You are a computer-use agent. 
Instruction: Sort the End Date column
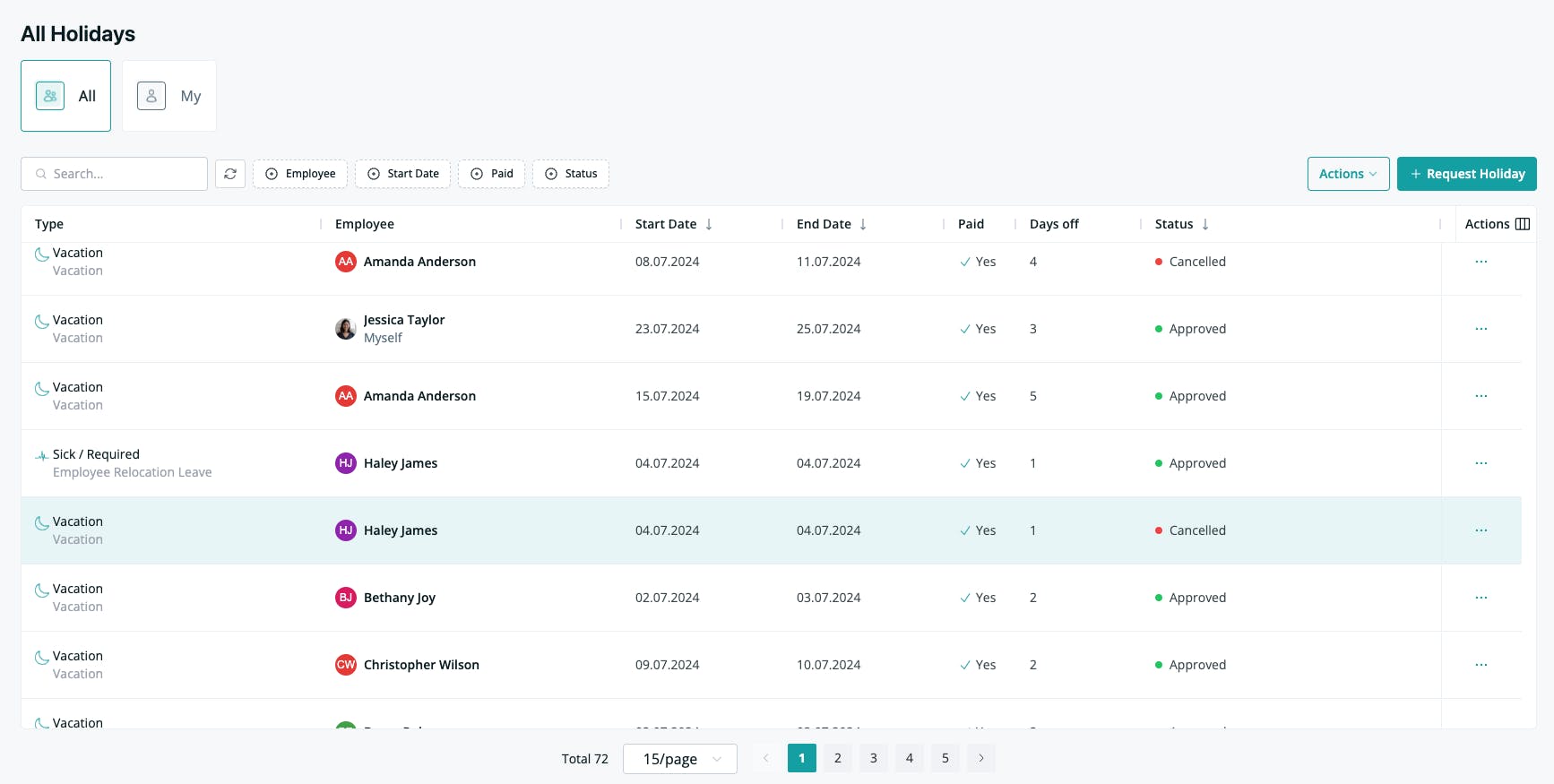[863, 224]
